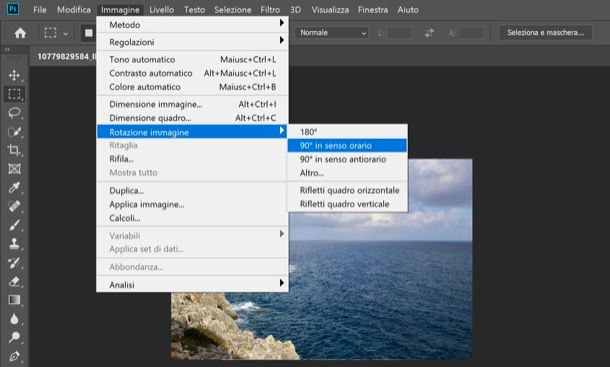Click the width L input field
The height and width of the screenshot is (367, 610).
click(399, 33)
